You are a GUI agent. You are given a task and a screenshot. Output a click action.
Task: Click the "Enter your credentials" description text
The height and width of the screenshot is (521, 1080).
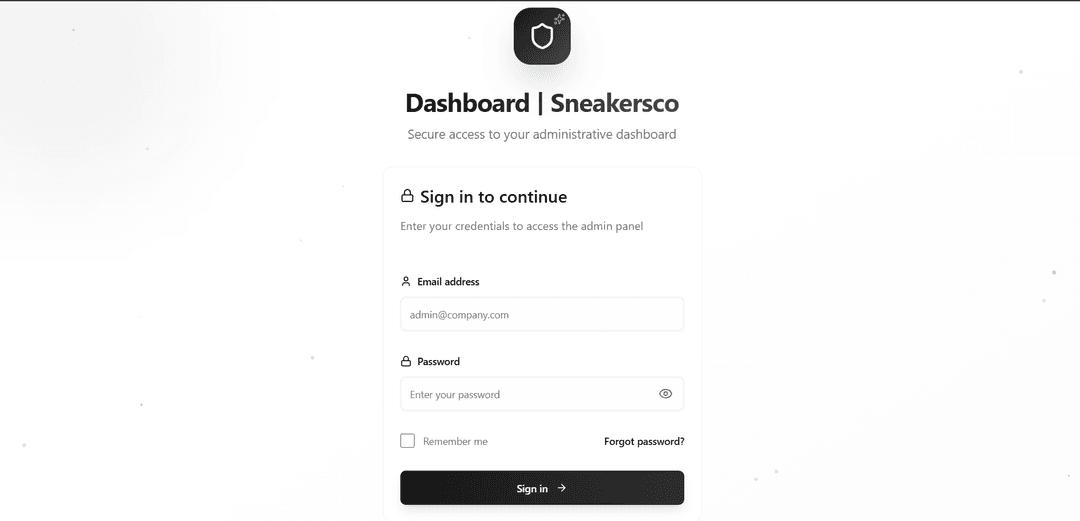pyautogui.click(x=521, y=226)
